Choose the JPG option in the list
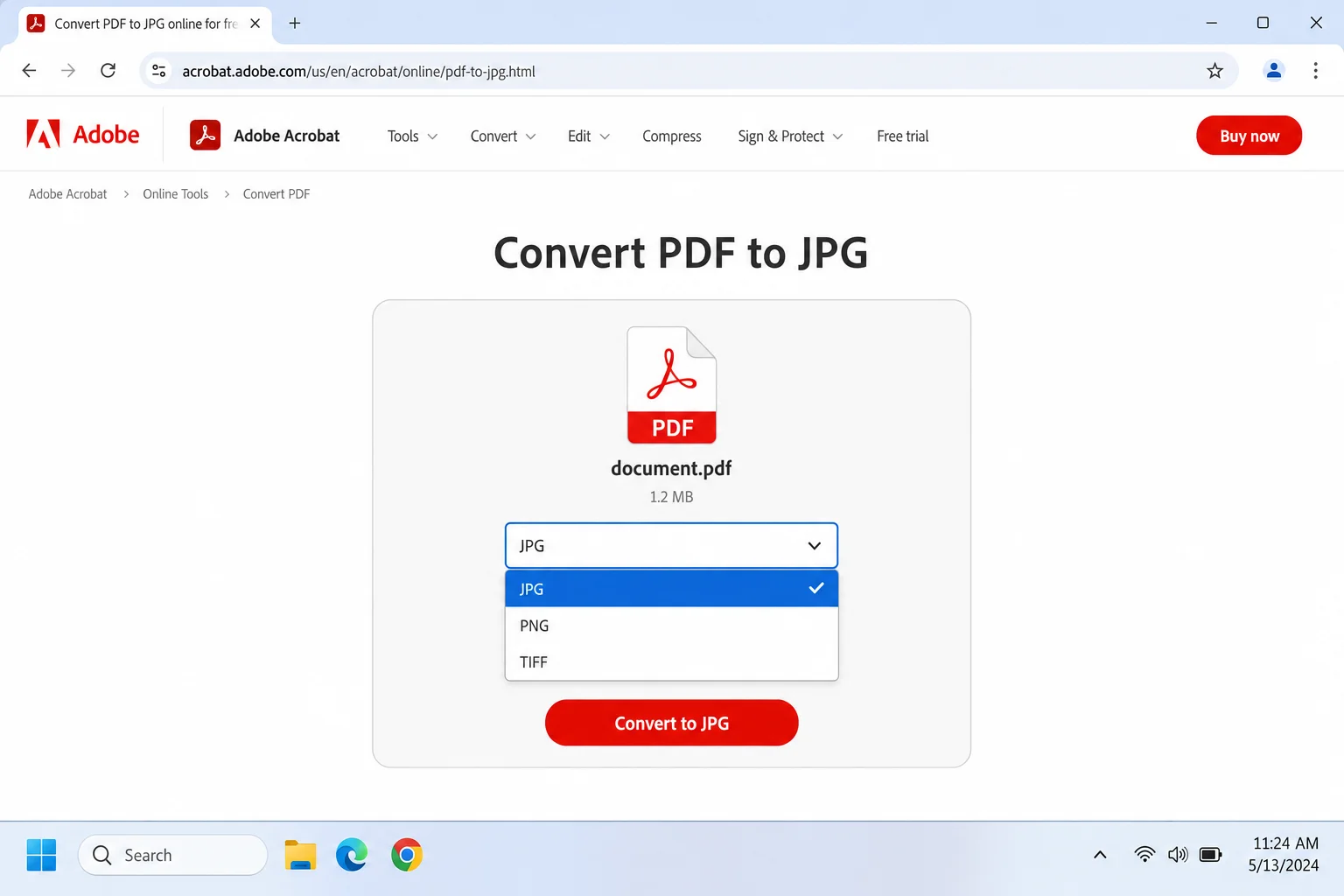Screen dimensions: 1344x896 pyautogui.click(x=671, y=589)
